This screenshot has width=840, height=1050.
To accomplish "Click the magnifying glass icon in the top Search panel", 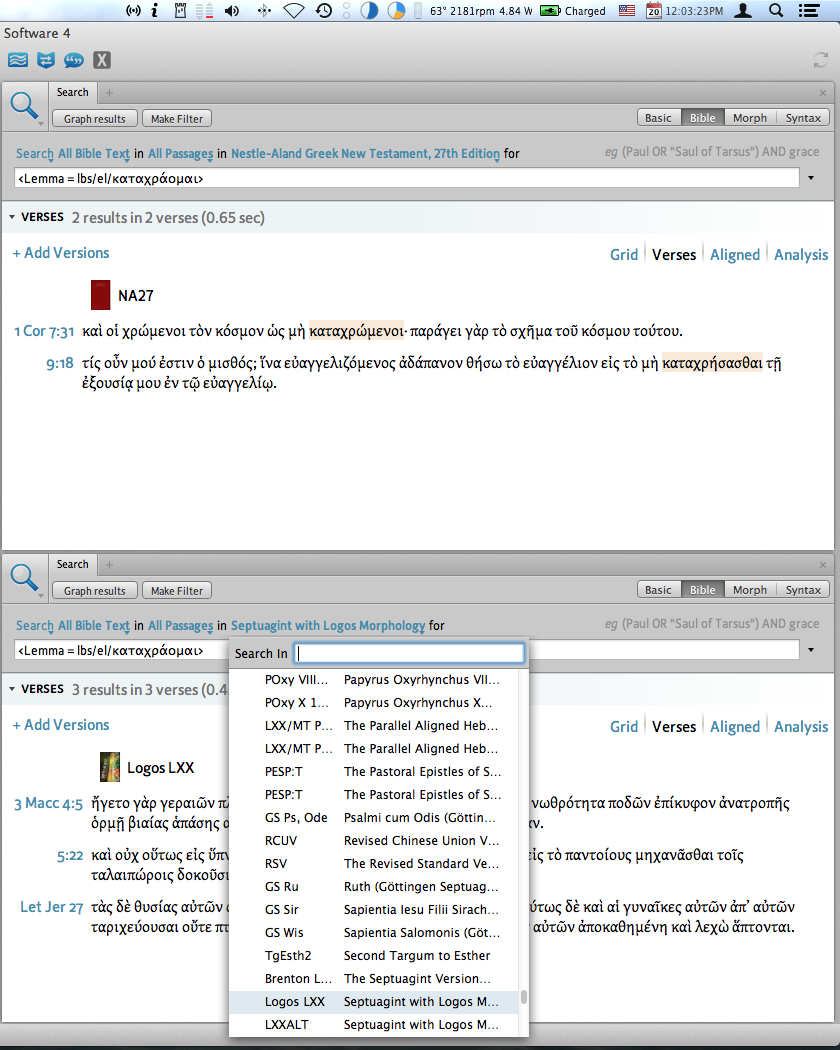I will coord(24,106).
